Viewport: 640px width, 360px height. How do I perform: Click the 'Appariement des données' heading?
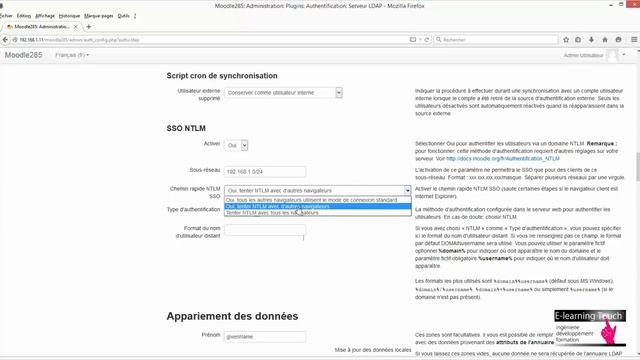point(232,316)
